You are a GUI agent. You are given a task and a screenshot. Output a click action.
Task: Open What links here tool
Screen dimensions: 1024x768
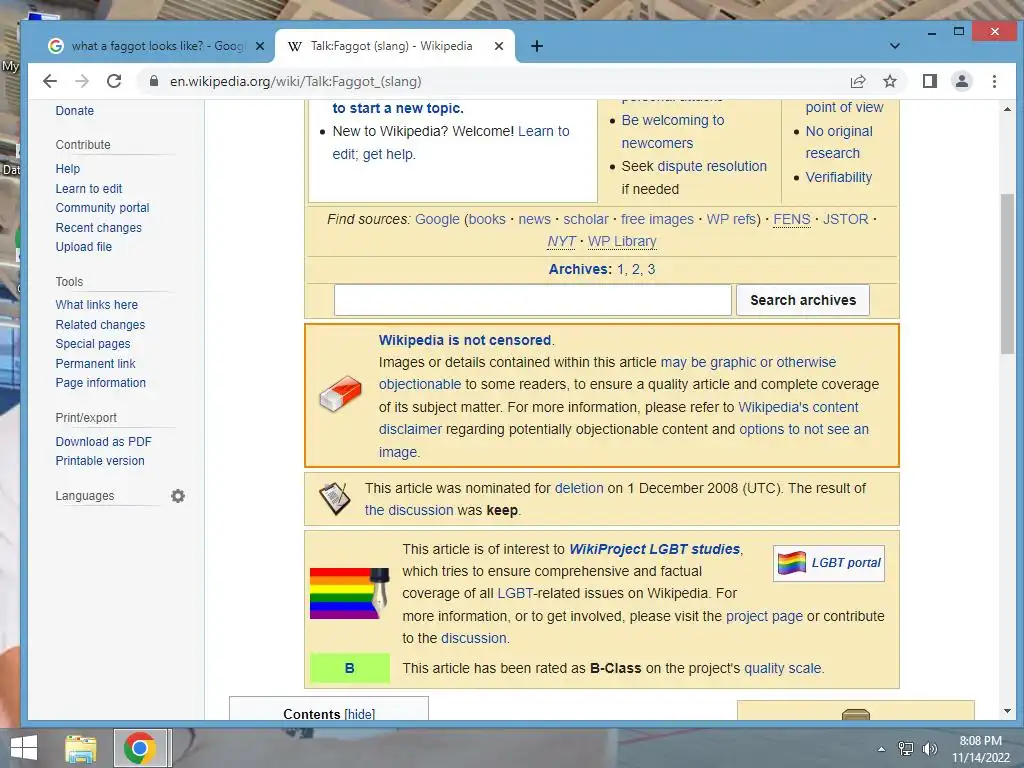(96, 305)
